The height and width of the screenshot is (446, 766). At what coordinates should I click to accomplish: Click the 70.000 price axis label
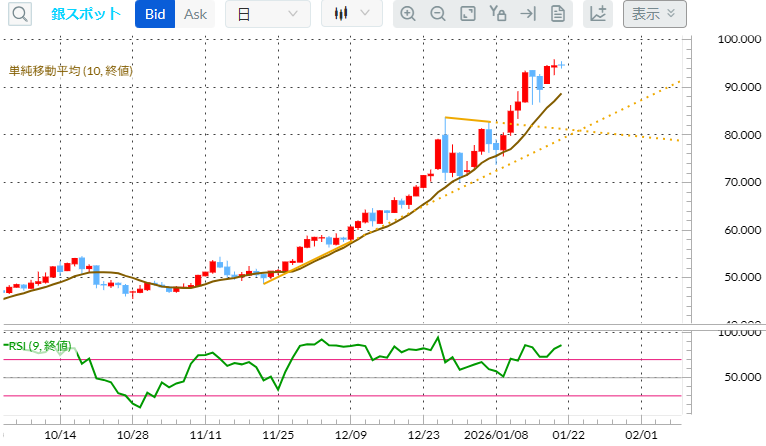pyautogui.click(x=743, y=182)
